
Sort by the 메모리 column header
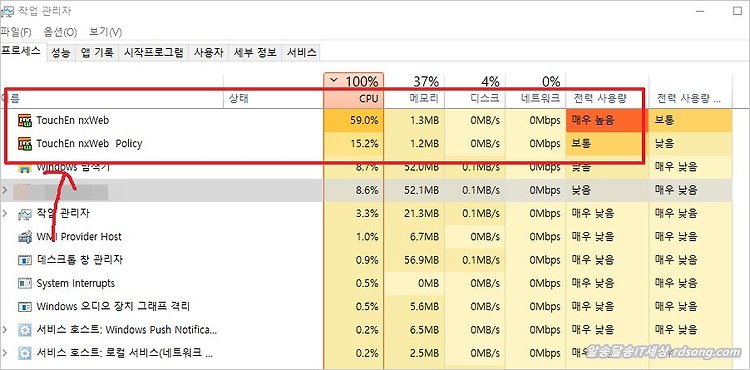click(414, 90)
